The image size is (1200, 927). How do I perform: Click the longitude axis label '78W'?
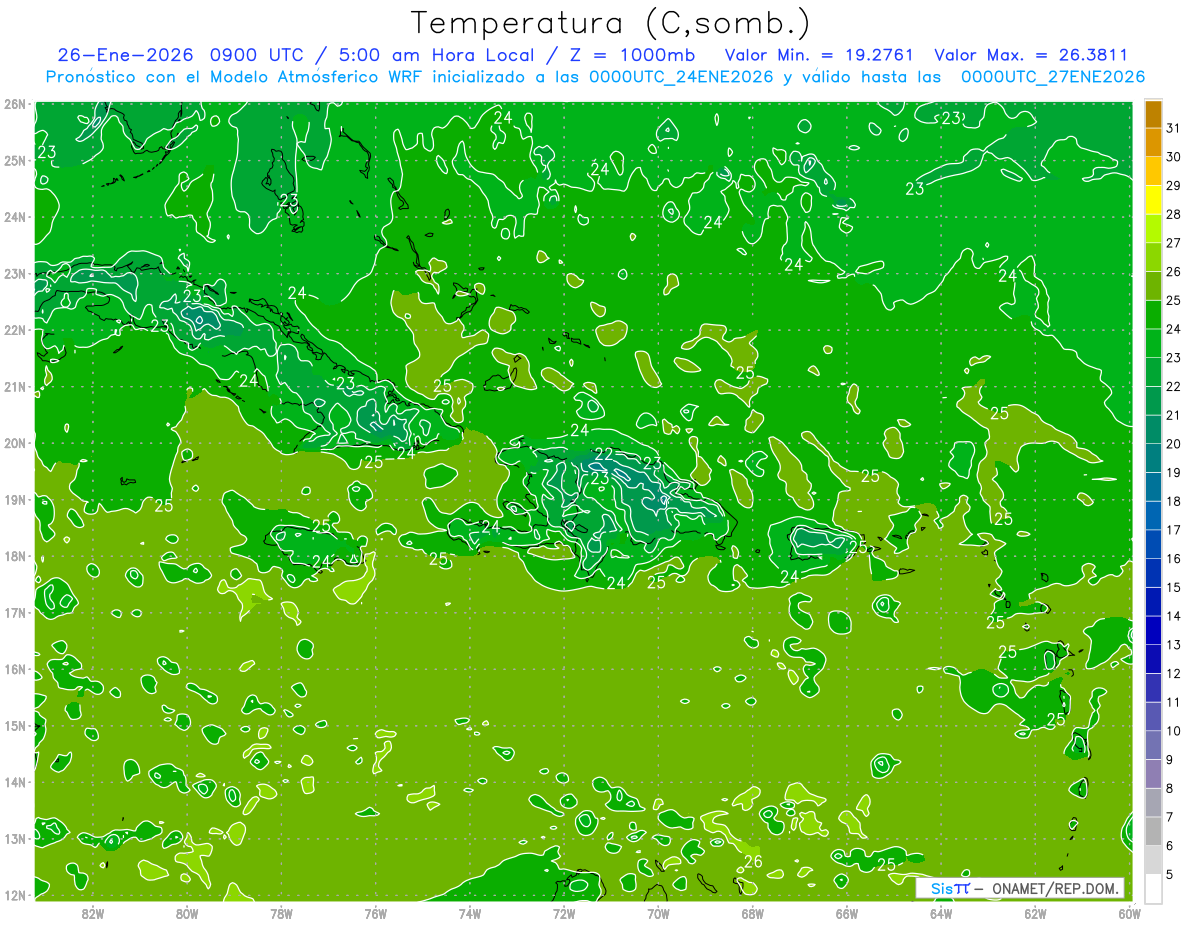click(281, 913)
